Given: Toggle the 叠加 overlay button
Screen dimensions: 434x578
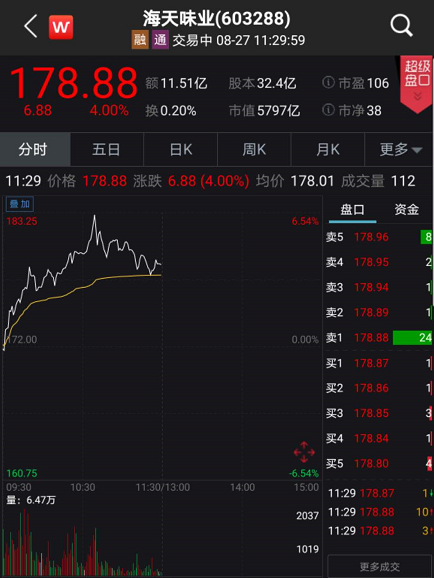Looking at the screenshot, I should pyautogui.click(x=20, y=204).
